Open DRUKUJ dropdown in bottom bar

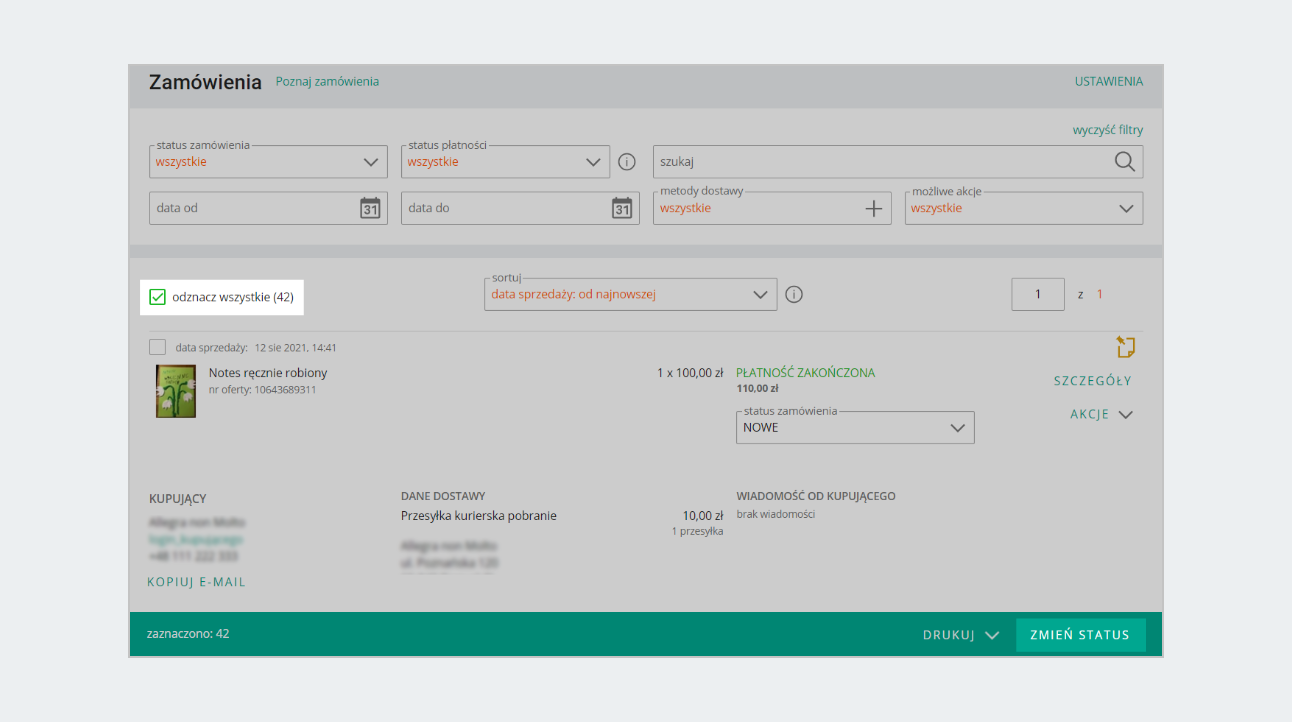(961, 635)
